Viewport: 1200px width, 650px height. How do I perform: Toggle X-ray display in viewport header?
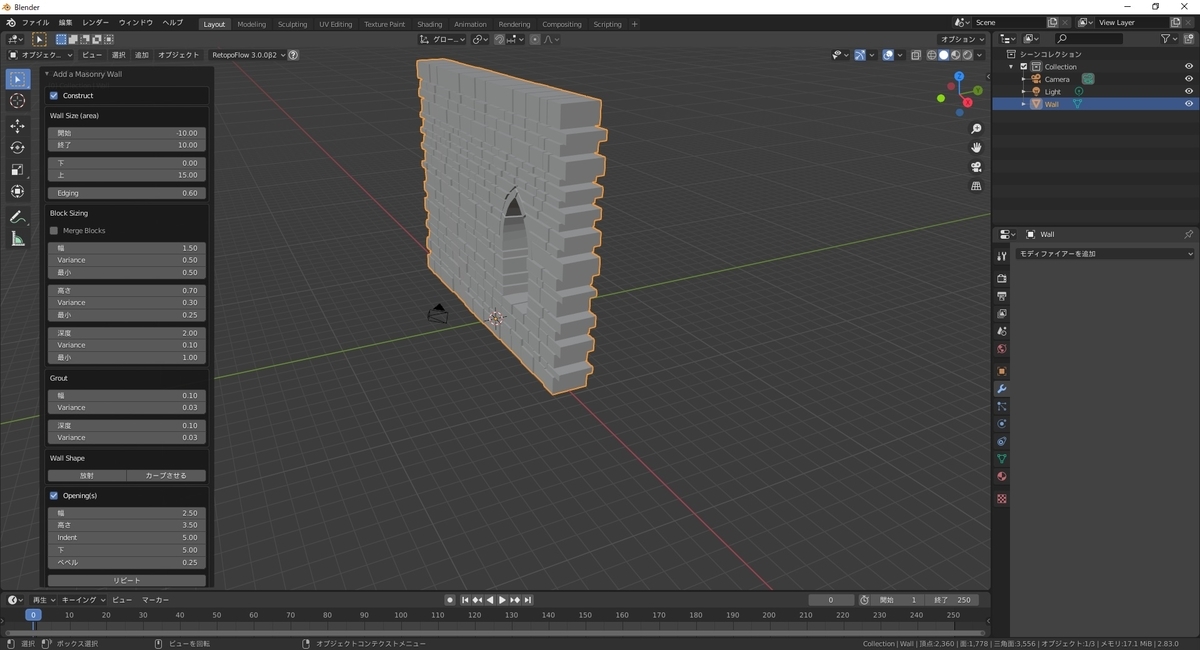[916, 55]
